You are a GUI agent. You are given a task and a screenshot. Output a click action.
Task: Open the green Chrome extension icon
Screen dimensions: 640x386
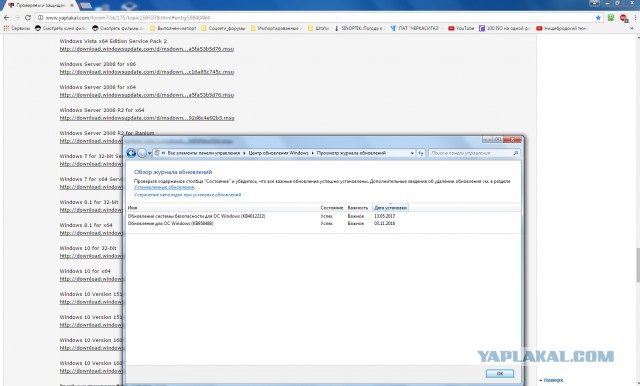click(x=611, y=18)
